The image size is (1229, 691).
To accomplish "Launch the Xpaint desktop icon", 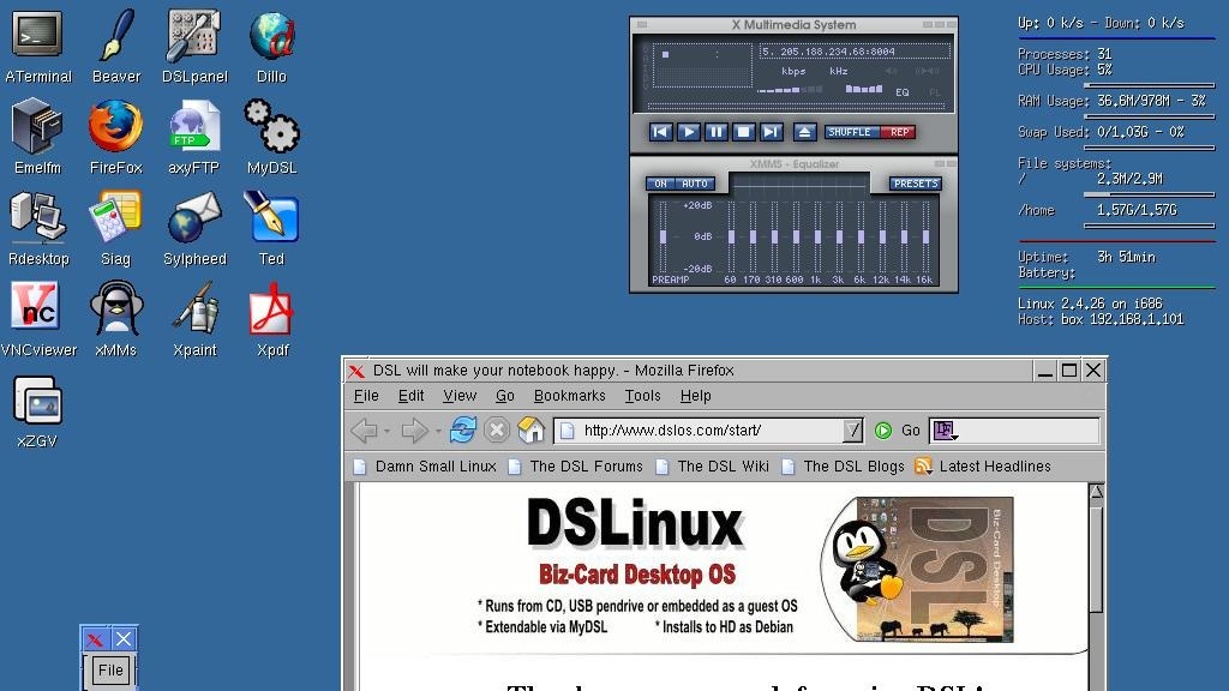I will point(194,310).
